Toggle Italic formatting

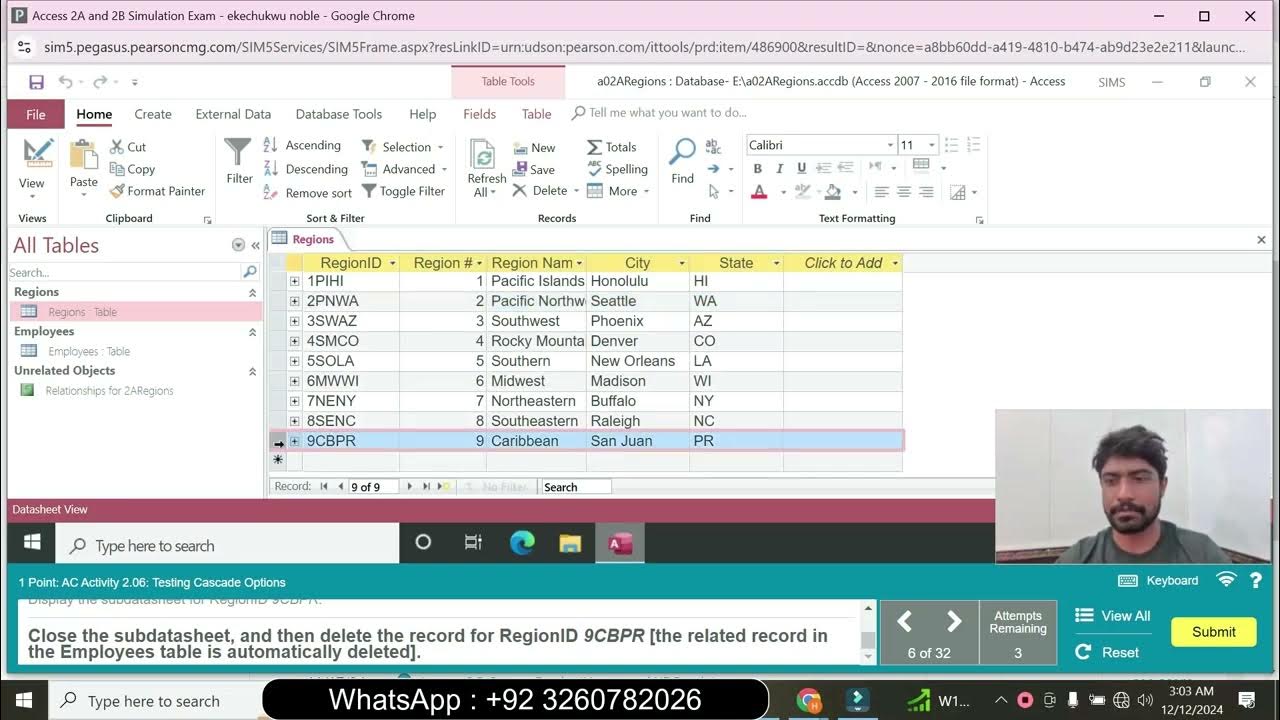(x=779, y=168)
